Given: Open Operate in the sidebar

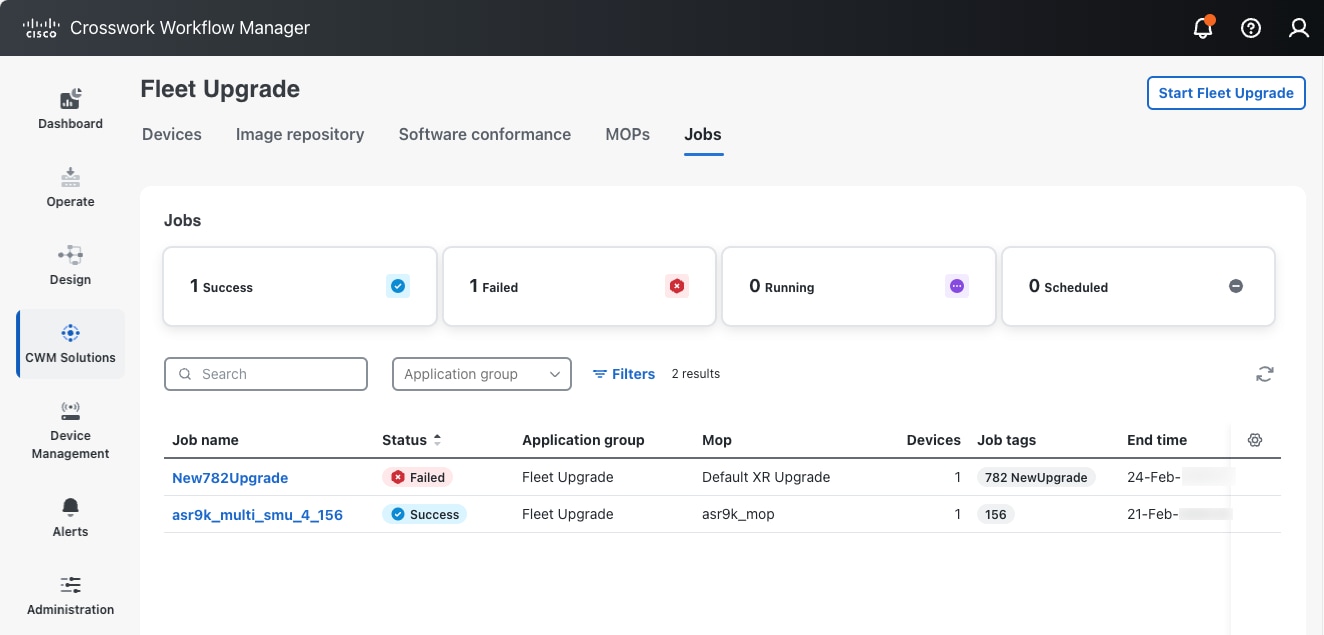Looking at the screenshot, I should pyautogui.click(x=70, y=188).
